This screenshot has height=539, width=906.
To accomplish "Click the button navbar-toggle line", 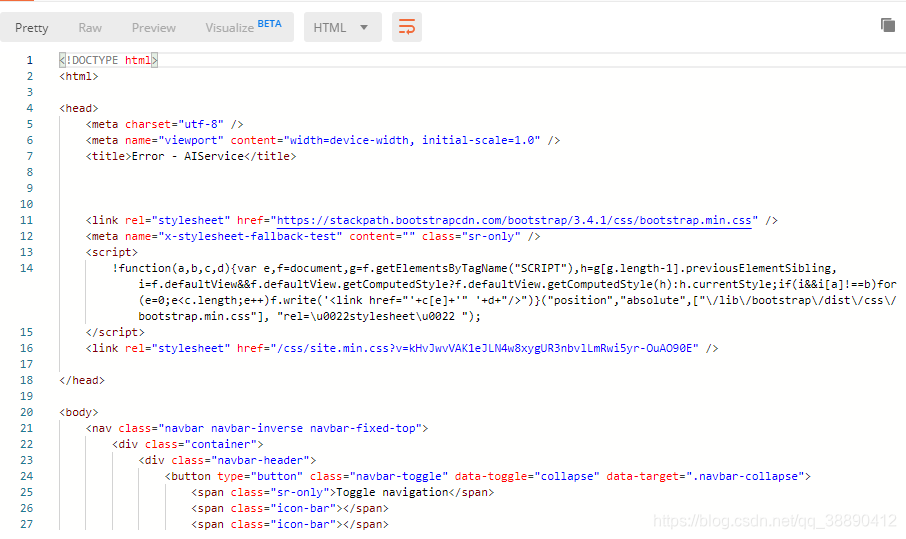I will [x=488, y=476].
